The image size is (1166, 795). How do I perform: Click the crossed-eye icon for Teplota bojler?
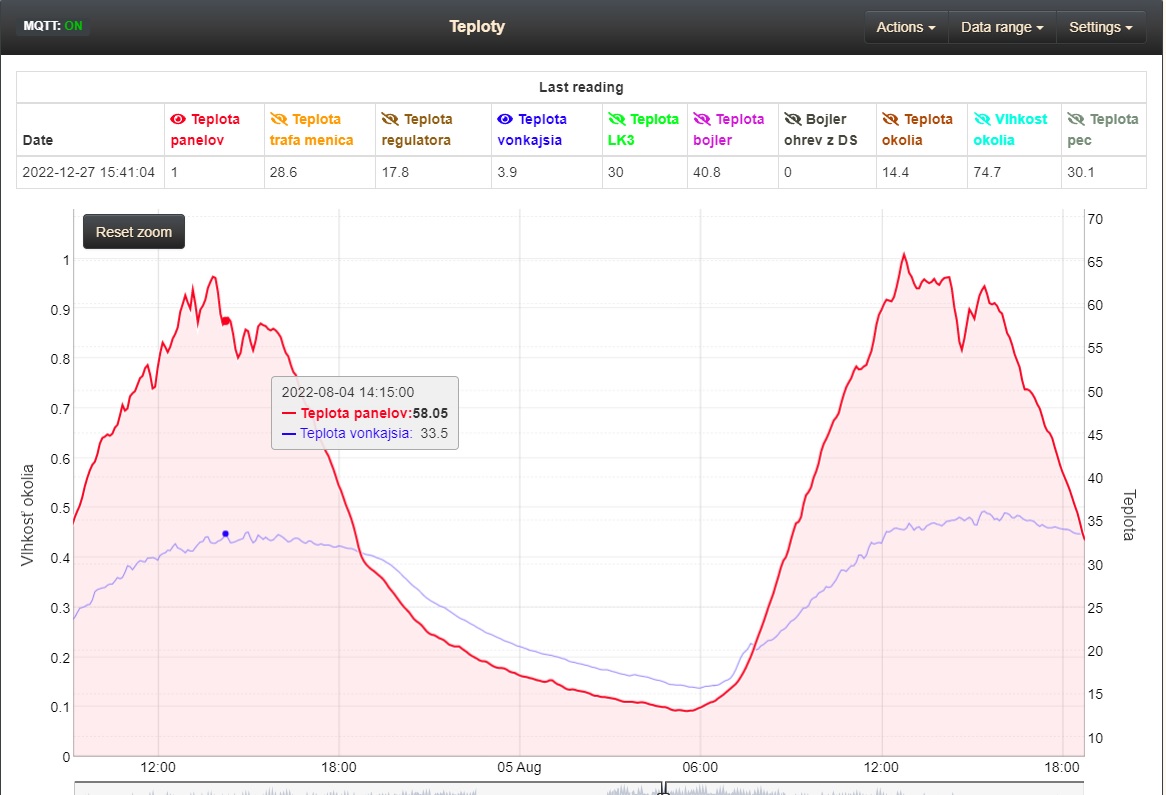(703, 119)
